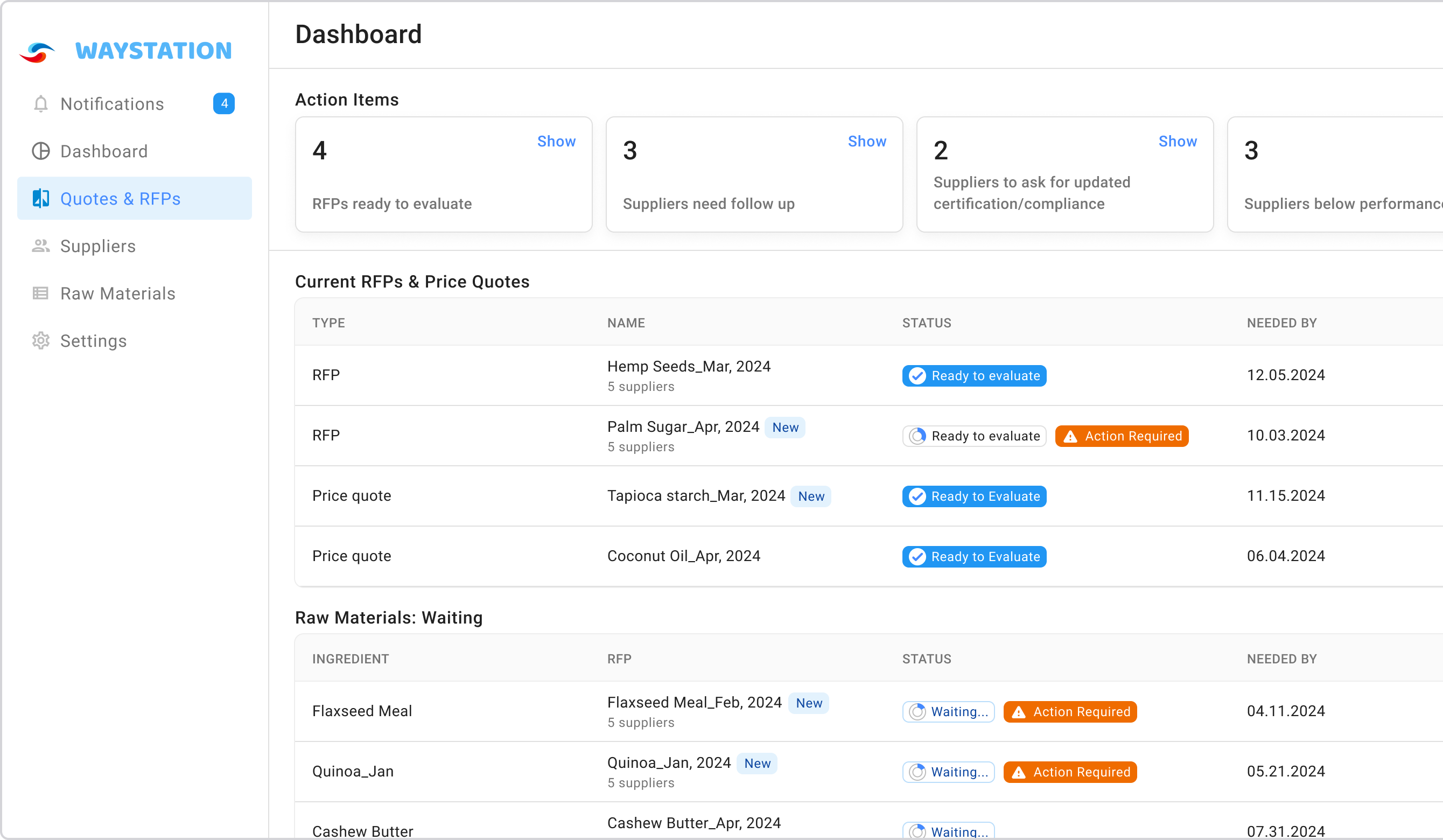Click the checkmark on Hemp Seeds status badge
This screenshot has height=840, width=1443.
[x=917, y=376]
